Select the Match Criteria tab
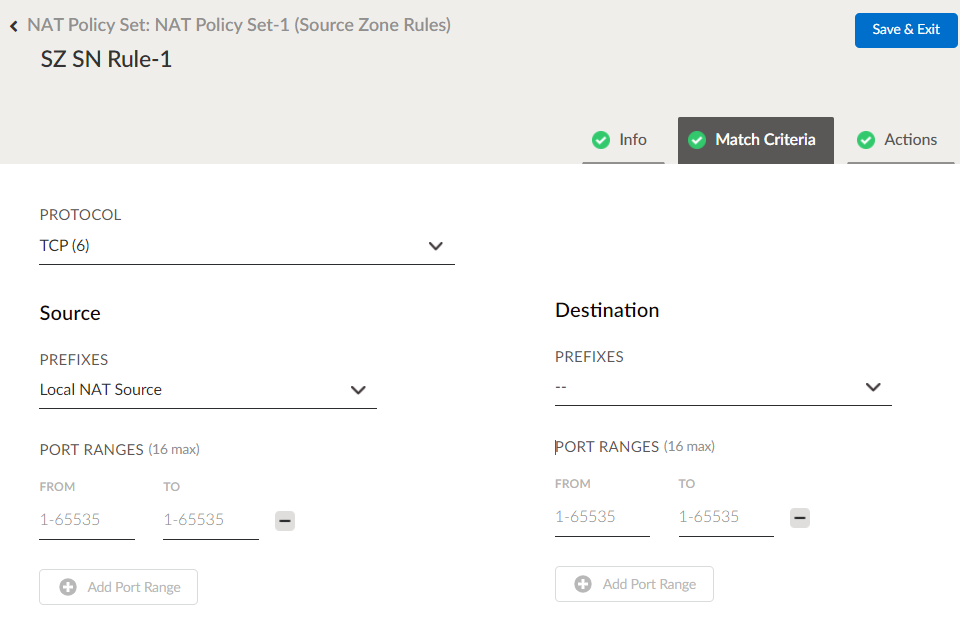 pyautogui.click(x=765, y=140)
